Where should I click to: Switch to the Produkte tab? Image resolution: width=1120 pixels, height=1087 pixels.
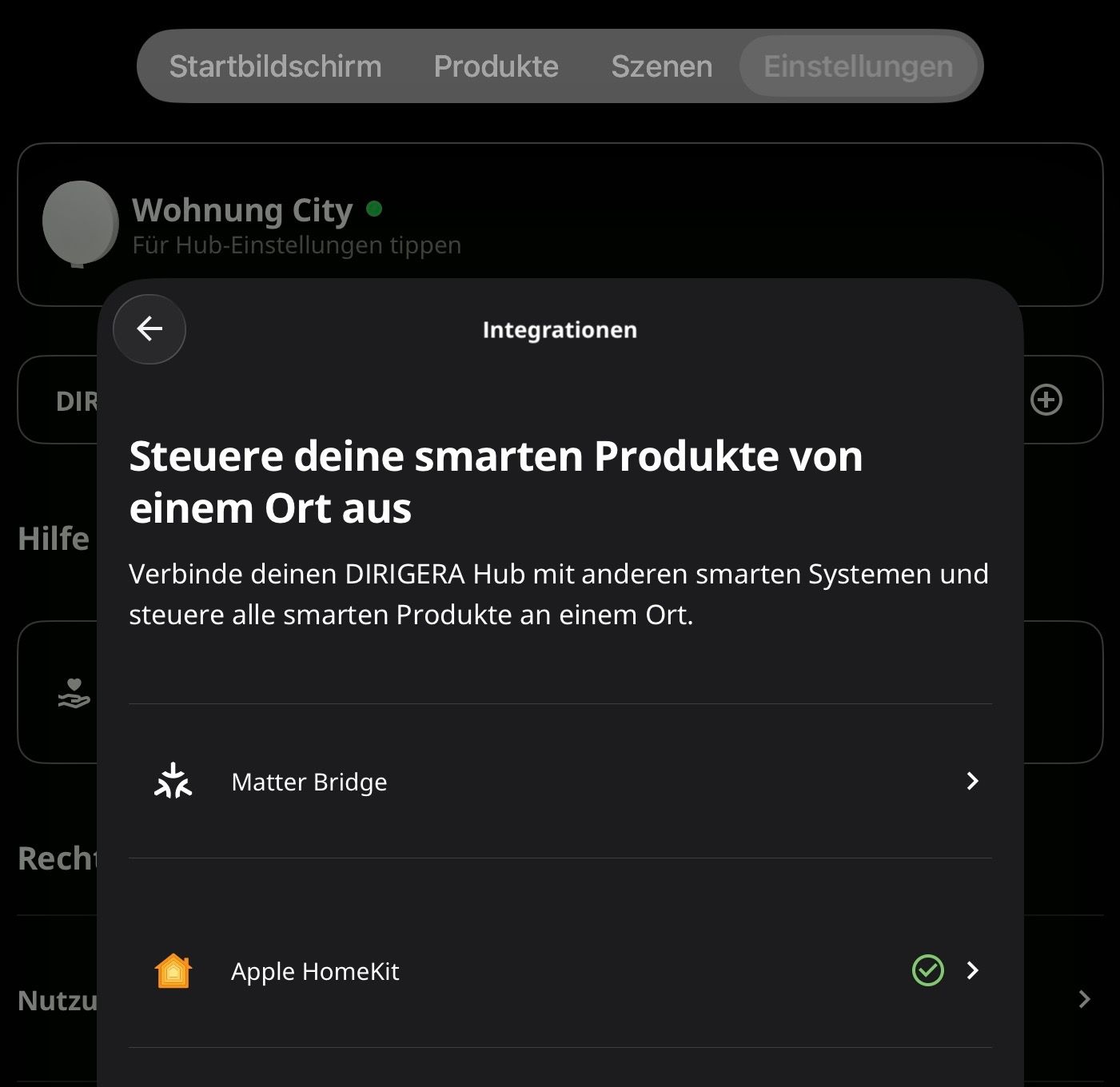pyautogui.click(x=496, y=66)
